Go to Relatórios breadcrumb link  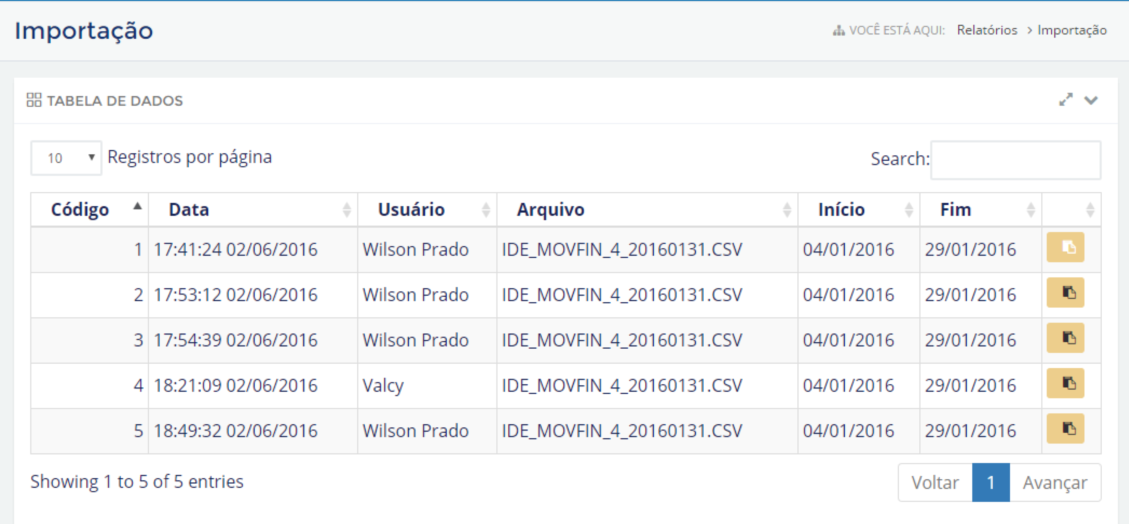987,30
